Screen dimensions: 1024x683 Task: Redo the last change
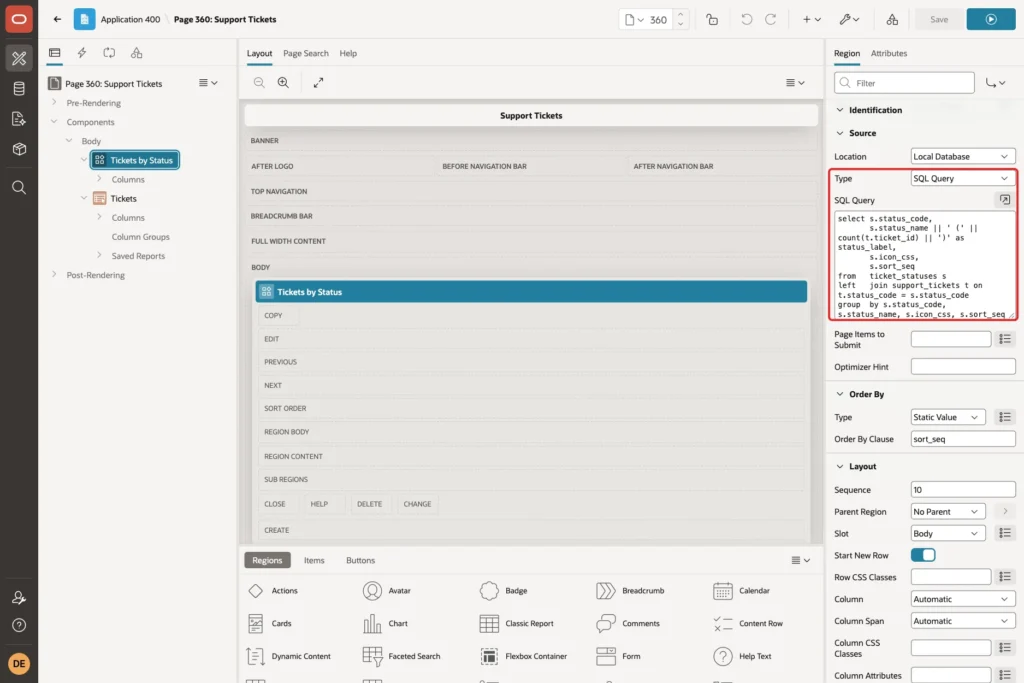coord(771,20)
